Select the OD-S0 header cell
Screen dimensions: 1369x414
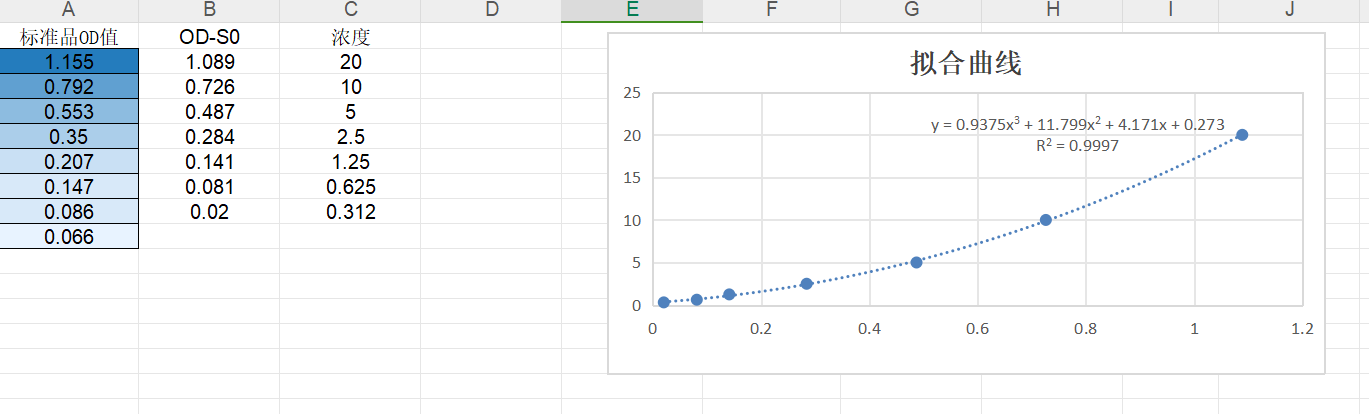point(209,38)
